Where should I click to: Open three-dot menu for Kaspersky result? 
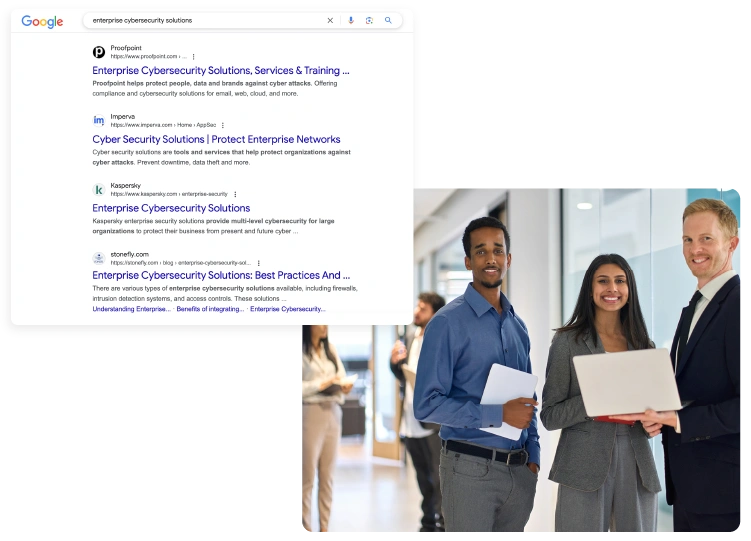(x=235, y=194)
